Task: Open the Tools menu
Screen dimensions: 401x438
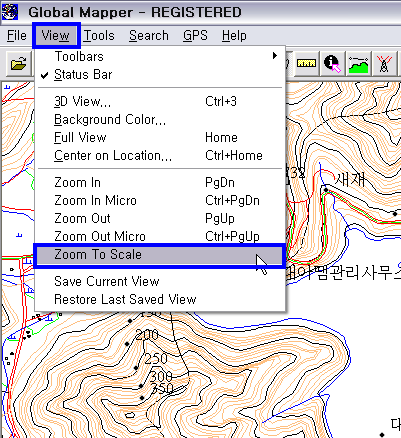Action: [x=99, y=35]
